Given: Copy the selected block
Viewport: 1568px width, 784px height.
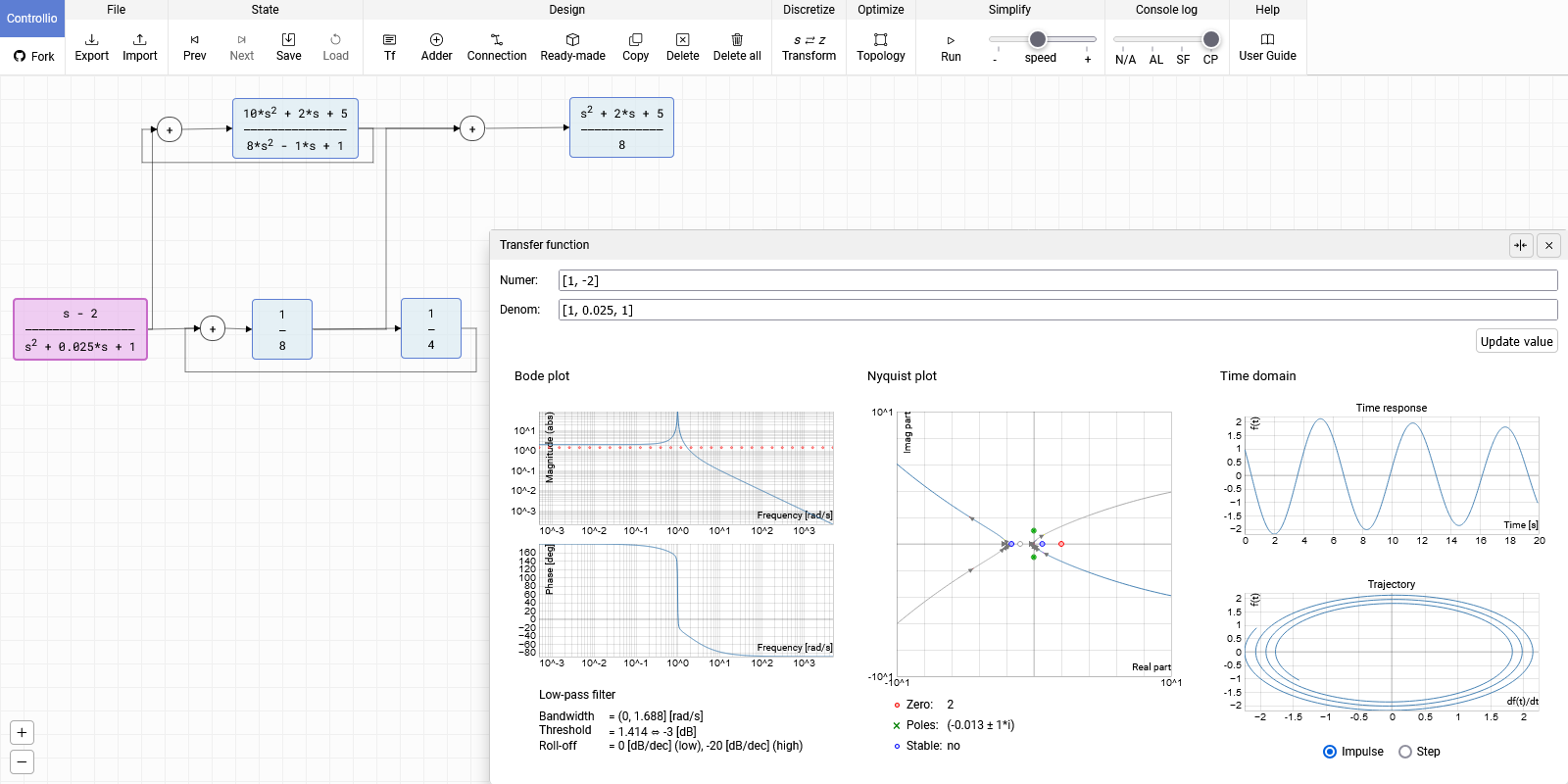Looking at the screenshot, I should tap(636, 47).
